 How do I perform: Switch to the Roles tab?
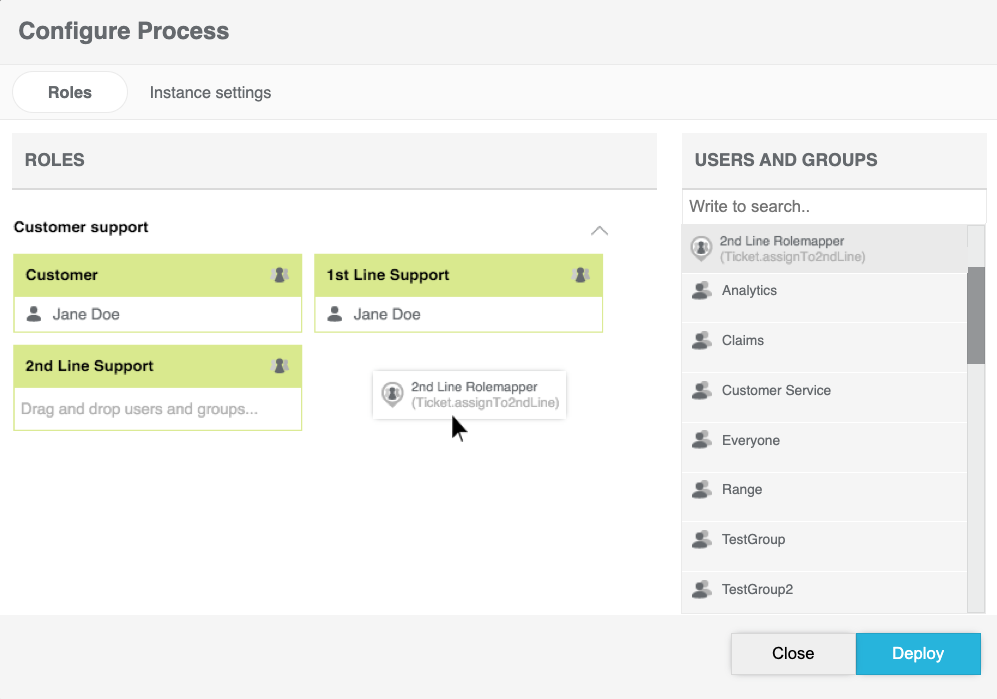pyautogui.click(x=69, y=92)
